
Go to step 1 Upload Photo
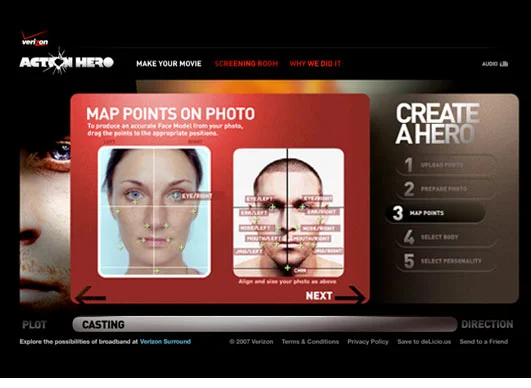(x=446, y=165)
